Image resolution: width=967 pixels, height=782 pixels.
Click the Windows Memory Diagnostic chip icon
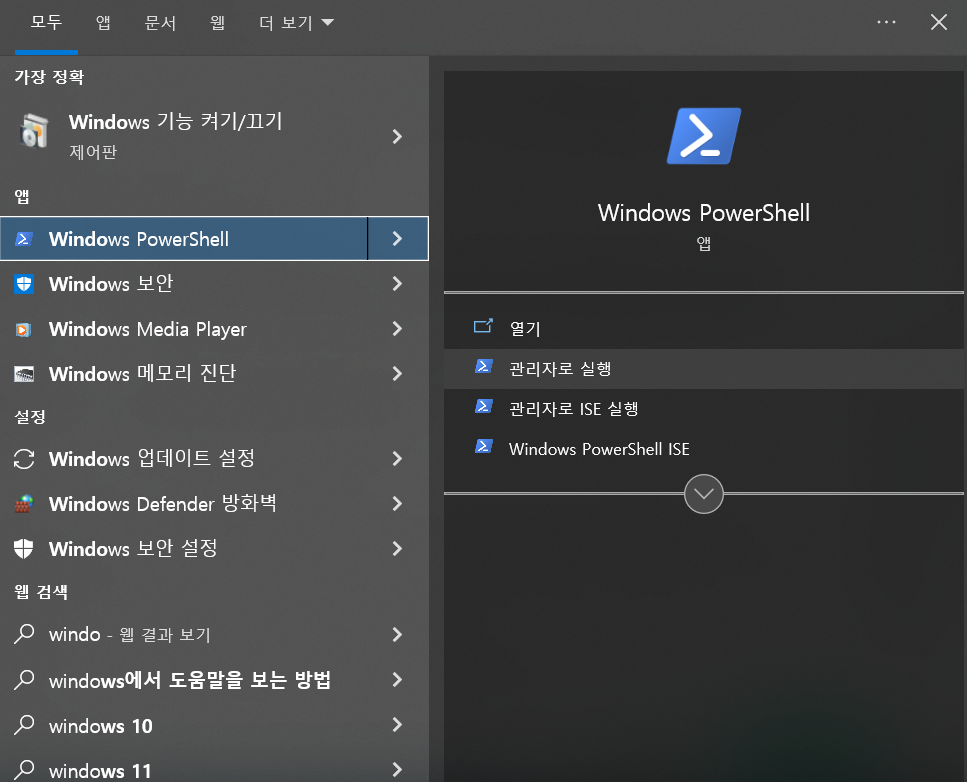pyautogui.click(x=23, y=374)
